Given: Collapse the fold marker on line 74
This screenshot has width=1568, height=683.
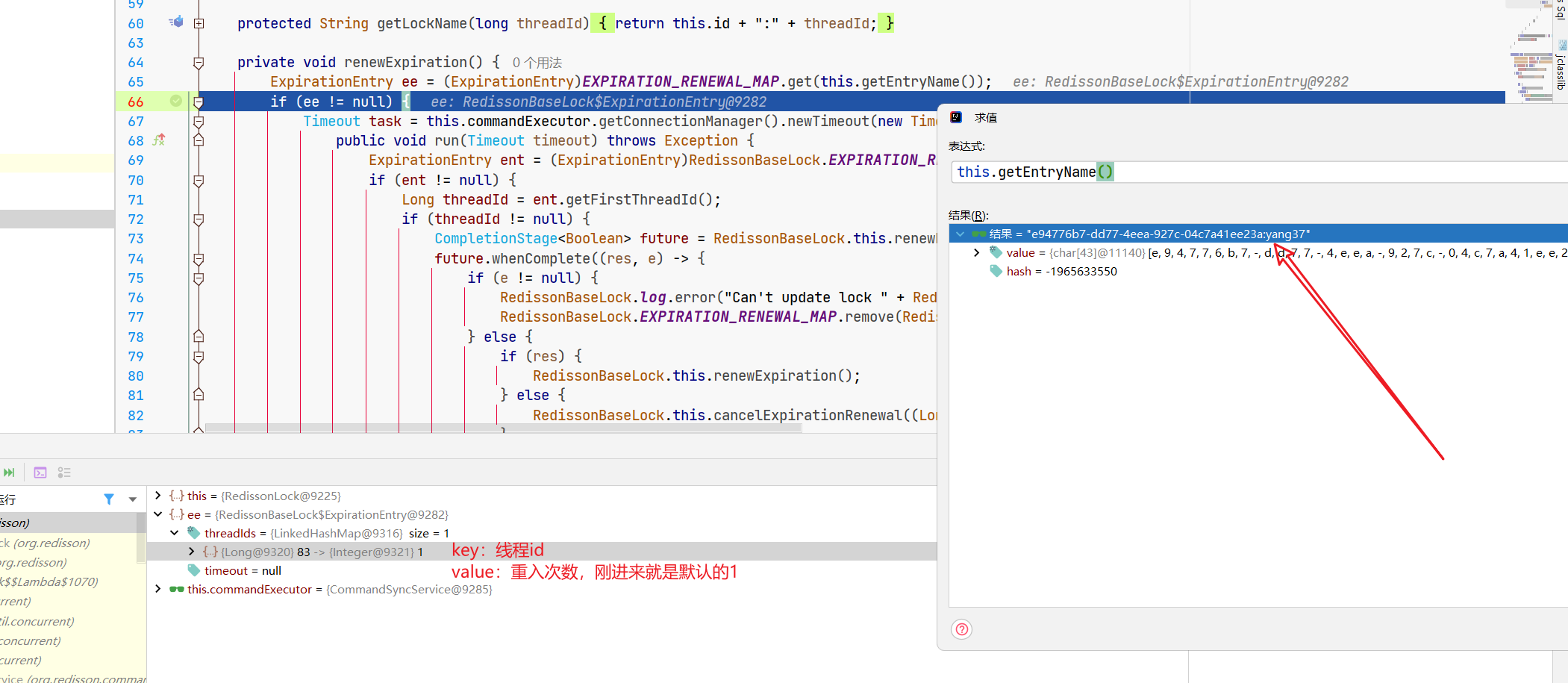Looking at the screenshot, I should point(199,258).
